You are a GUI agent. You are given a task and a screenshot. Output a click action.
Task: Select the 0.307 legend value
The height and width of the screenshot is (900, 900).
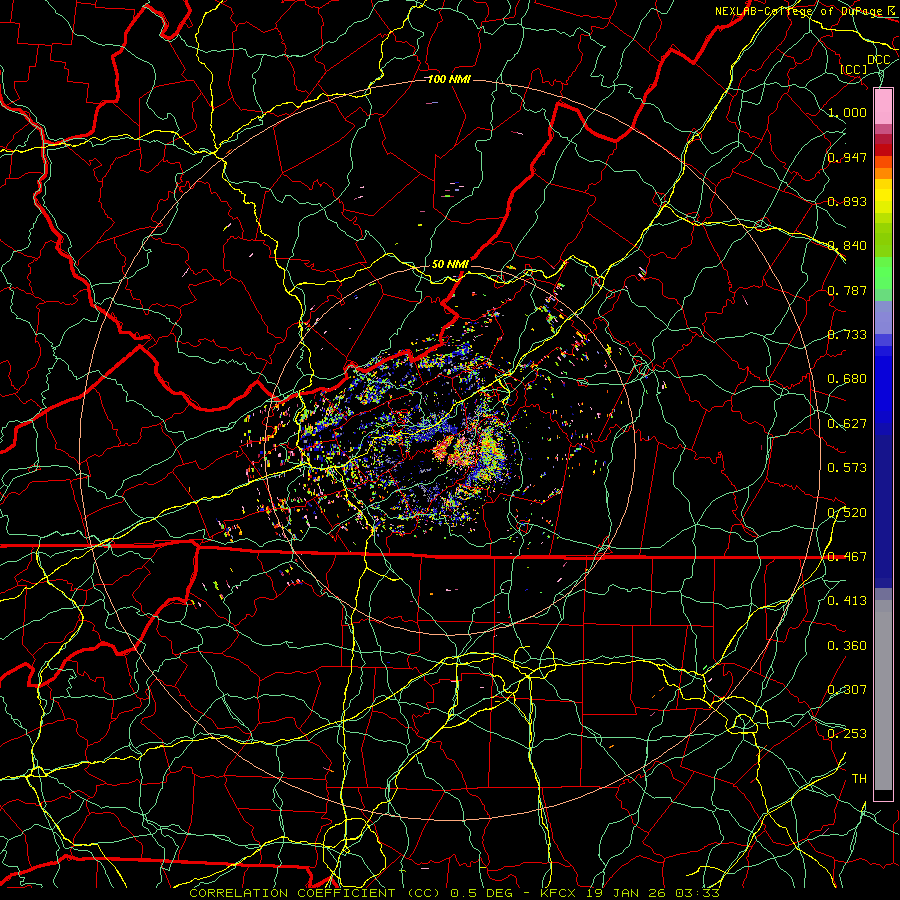pyautogui.click(x=847, y=690)
